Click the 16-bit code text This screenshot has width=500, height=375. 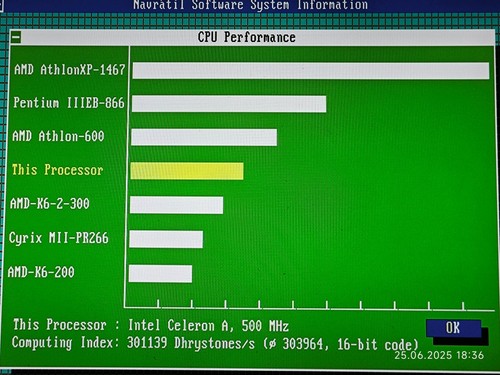point(375,344)
